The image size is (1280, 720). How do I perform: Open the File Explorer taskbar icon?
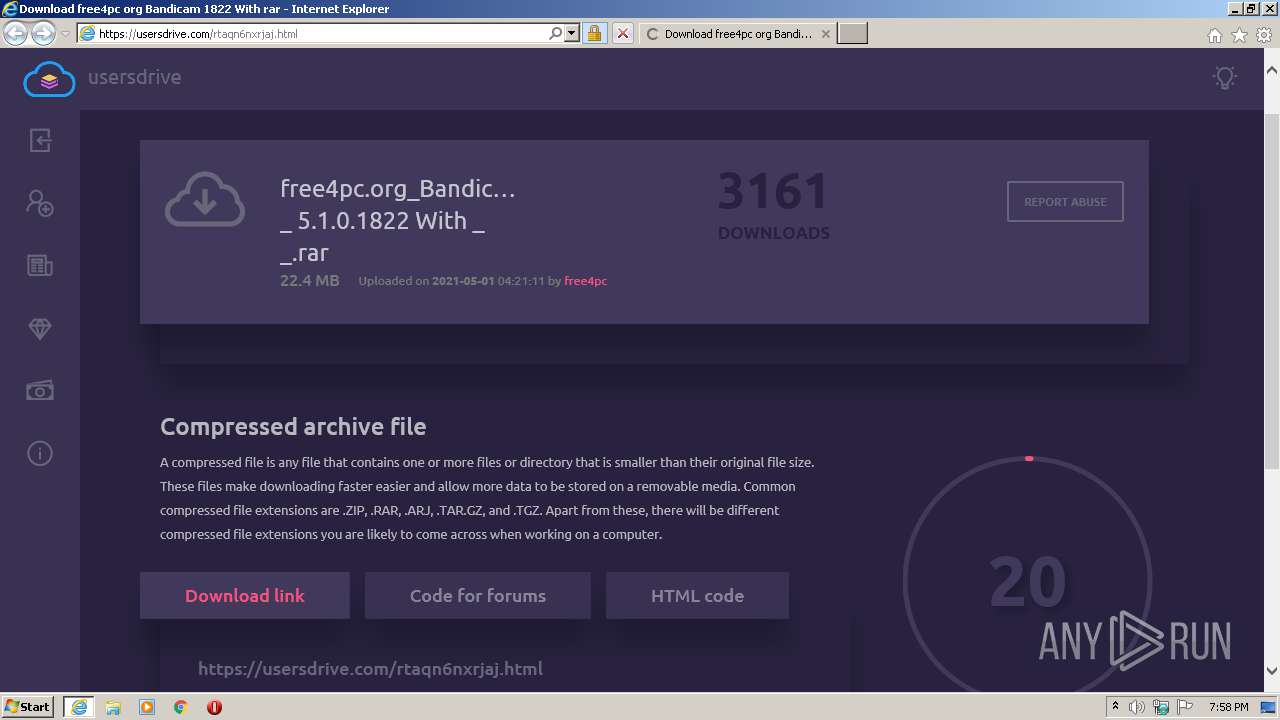113,707
